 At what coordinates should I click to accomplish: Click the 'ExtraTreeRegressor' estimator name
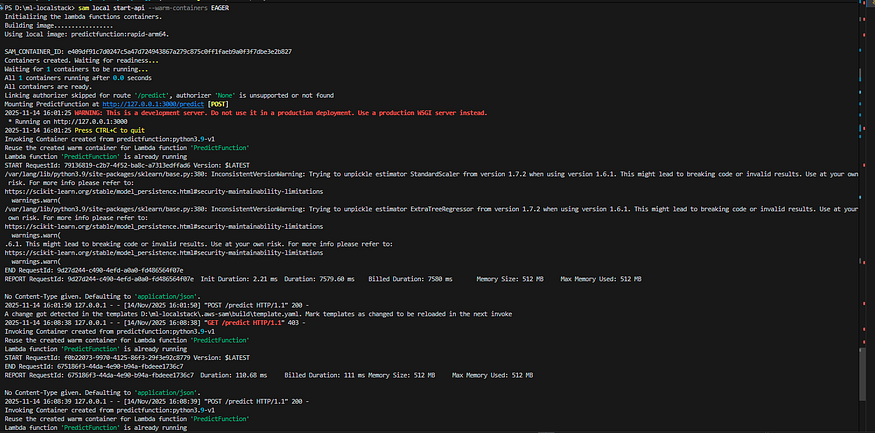pos(443,209)
